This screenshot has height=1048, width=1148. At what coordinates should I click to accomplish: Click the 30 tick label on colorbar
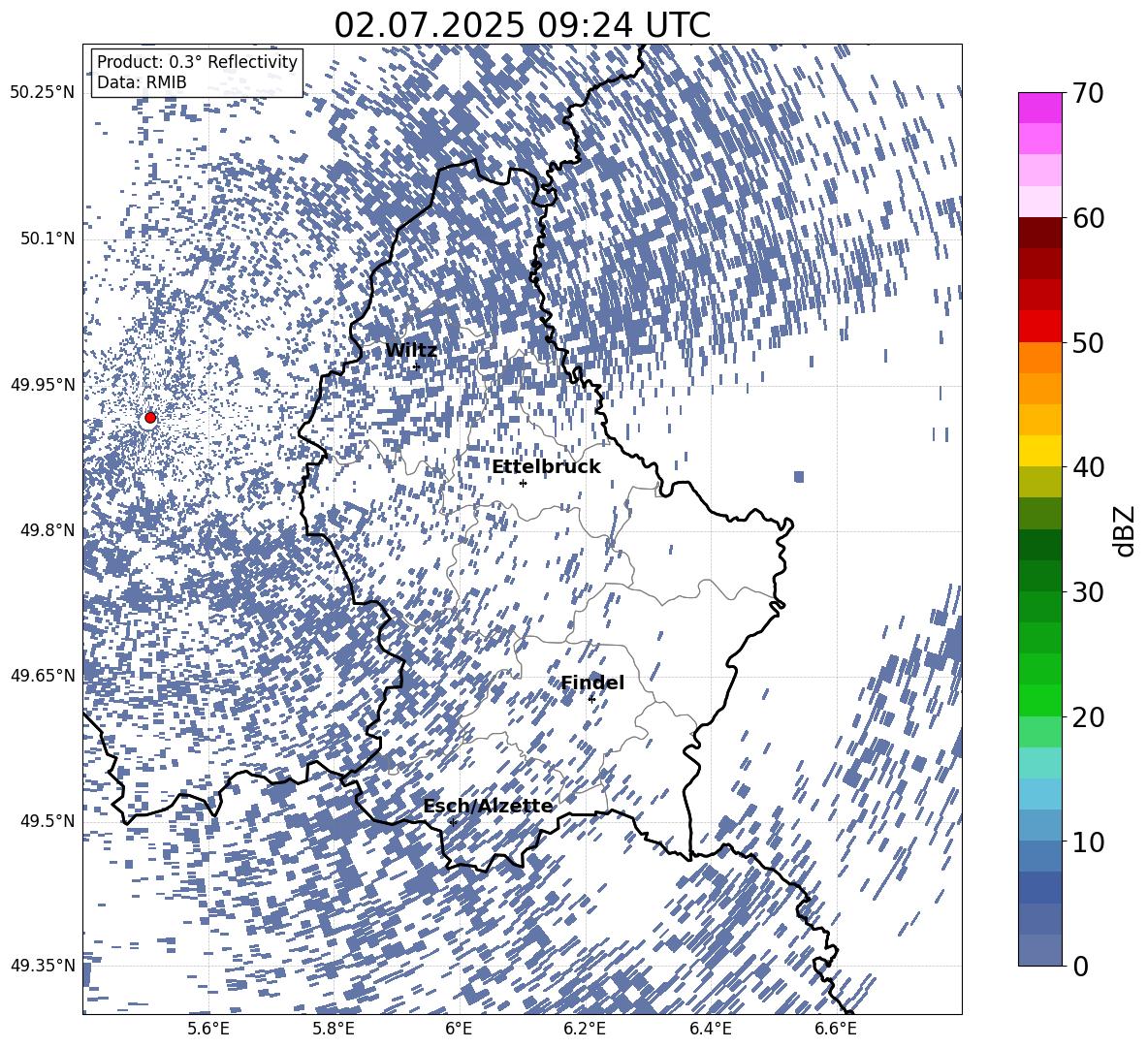[x=1088, y=591]
